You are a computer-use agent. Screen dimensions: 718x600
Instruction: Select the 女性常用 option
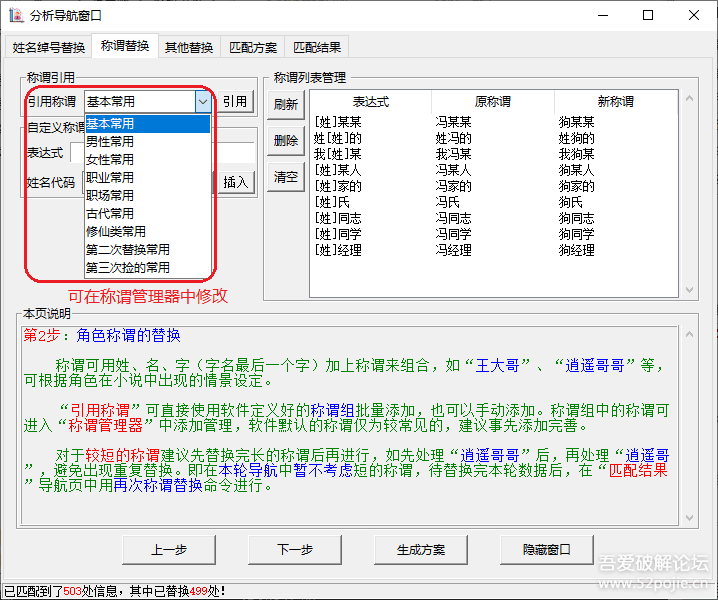point(147,159)
